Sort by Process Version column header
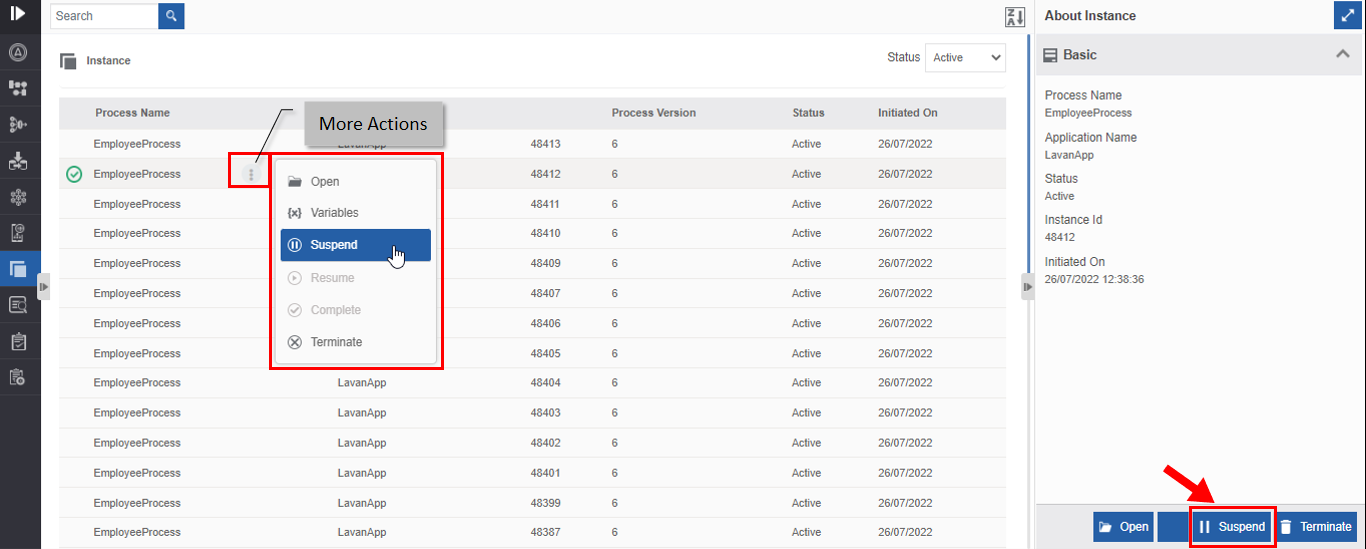 [654, 113]
